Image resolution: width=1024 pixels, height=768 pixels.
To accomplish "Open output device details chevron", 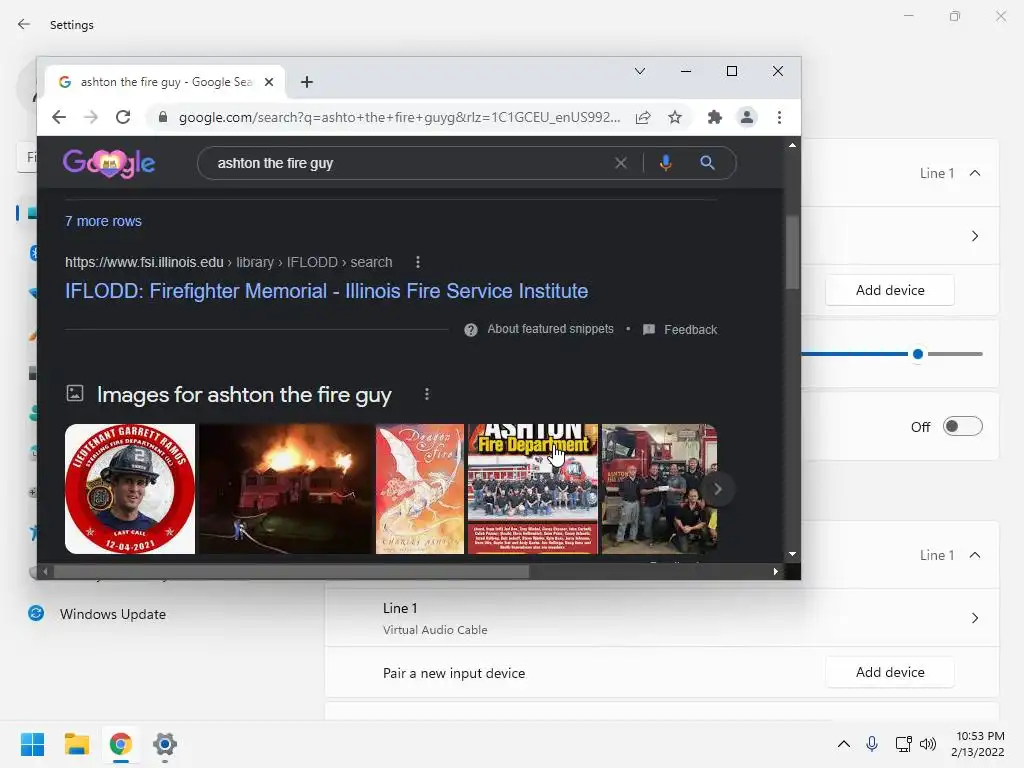I will pos(975,236).
